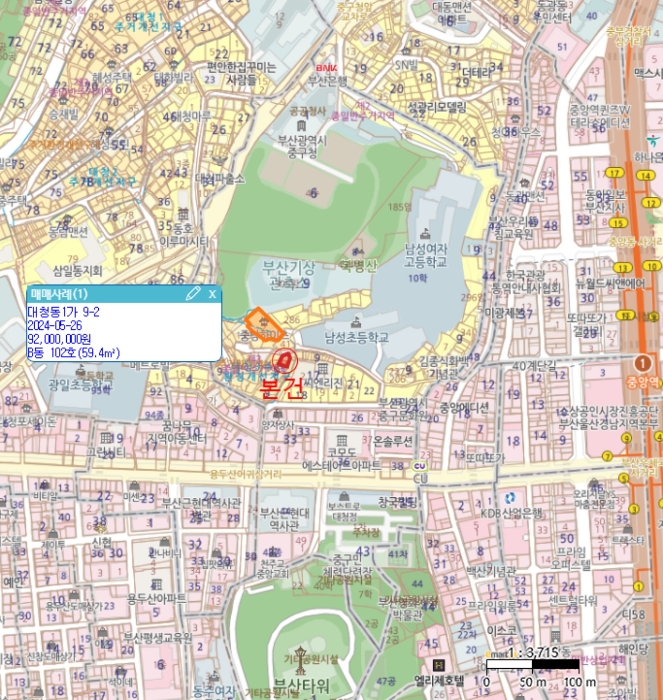663x700 pixels.
Task: Click the 부산광역시 중구청 label
Action: coord(302,147)
